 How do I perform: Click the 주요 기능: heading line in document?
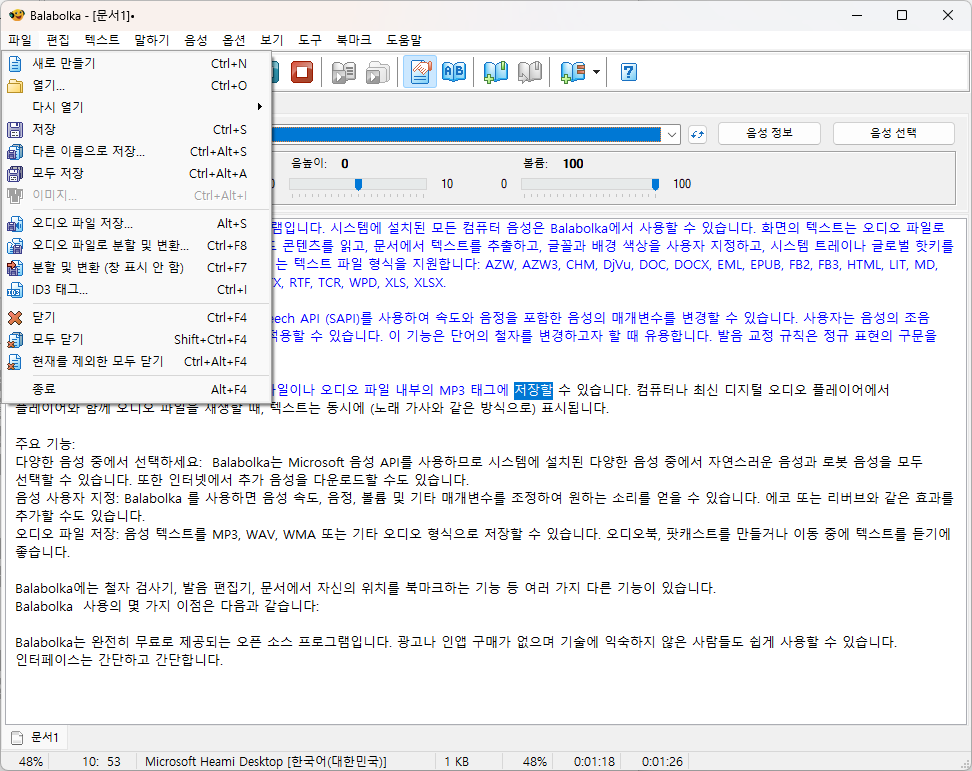[x=45, y=444]
